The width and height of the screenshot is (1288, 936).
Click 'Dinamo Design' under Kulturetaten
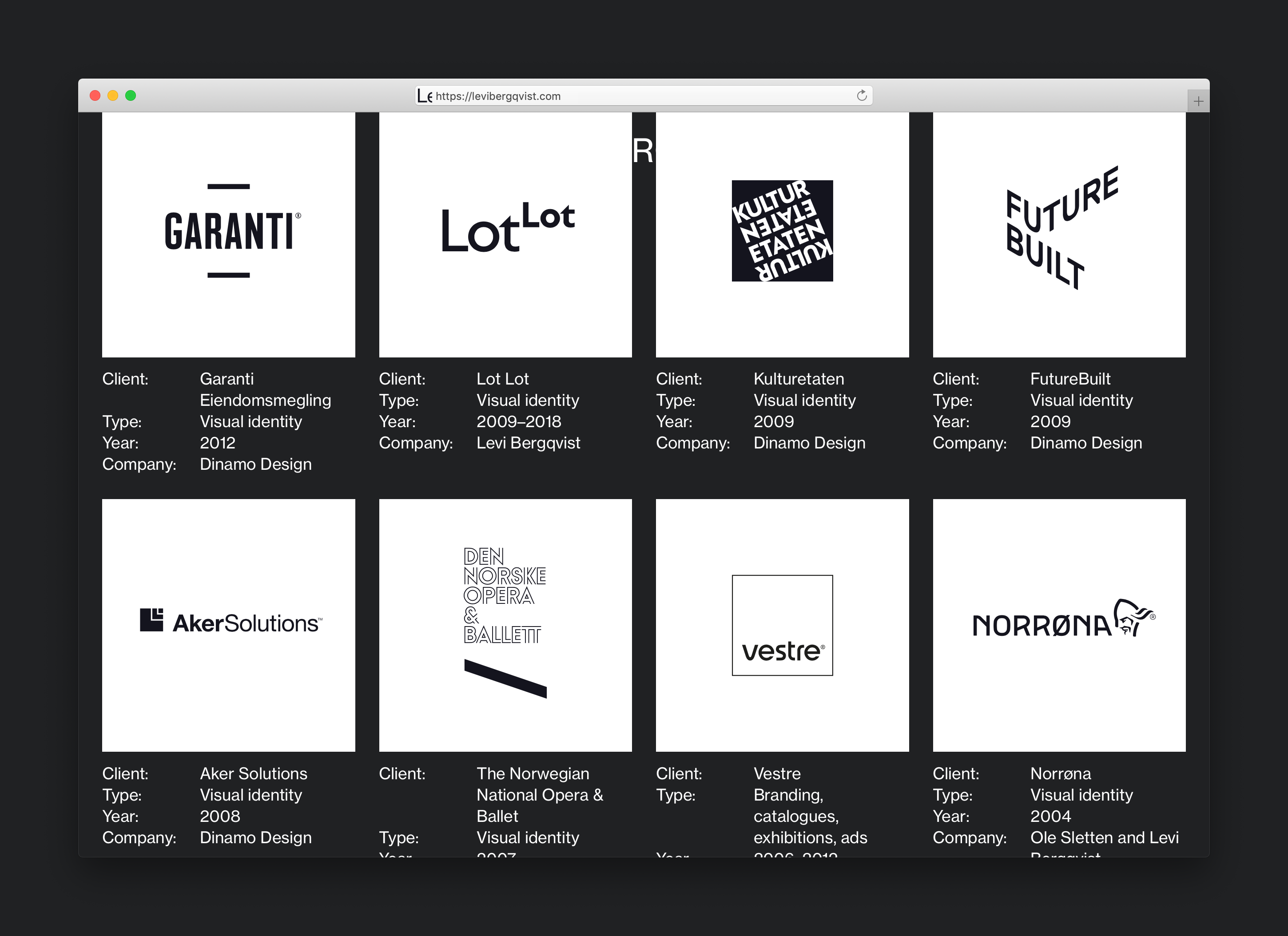[x=809, y=443]
